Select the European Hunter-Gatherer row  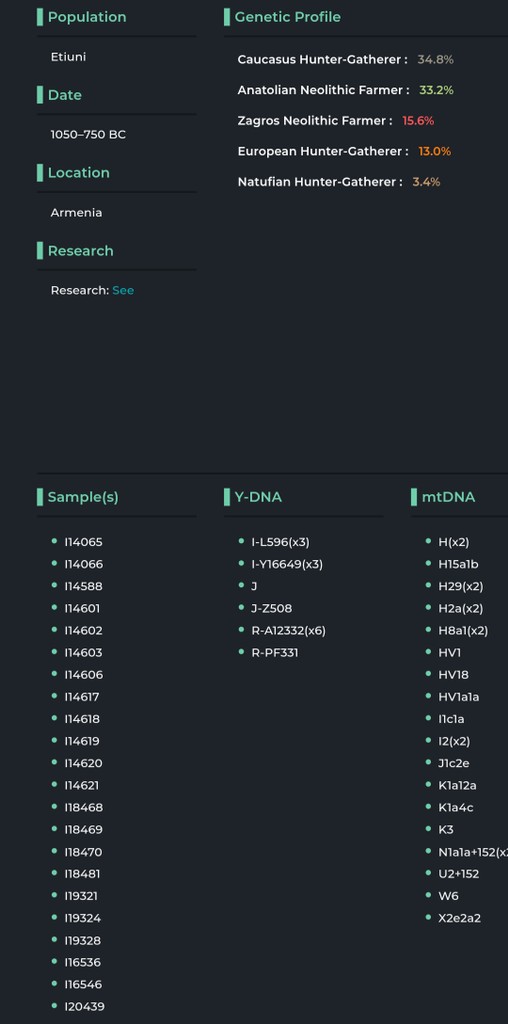(344, 152)
